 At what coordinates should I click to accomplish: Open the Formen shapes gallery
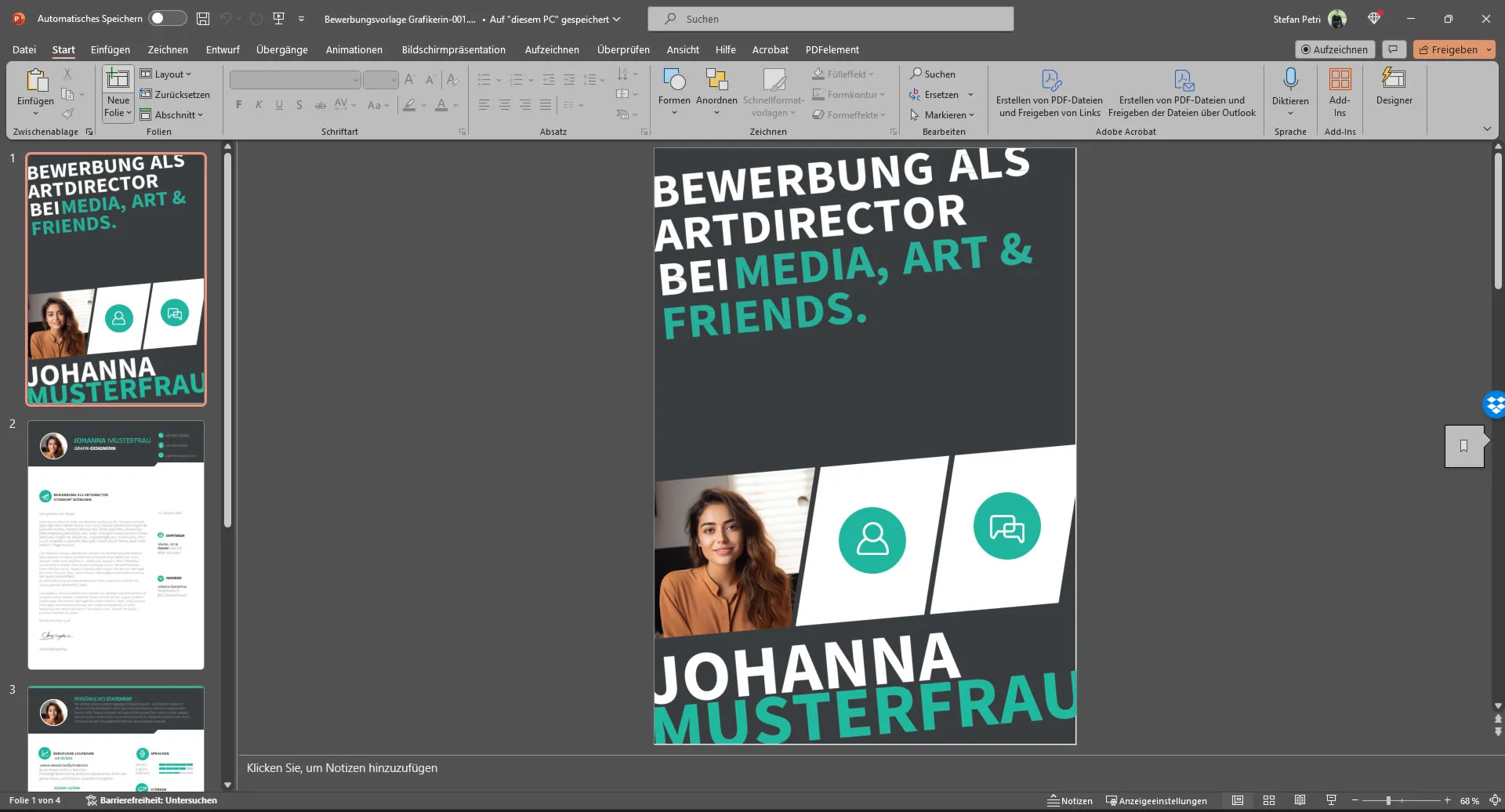(674, 92)
